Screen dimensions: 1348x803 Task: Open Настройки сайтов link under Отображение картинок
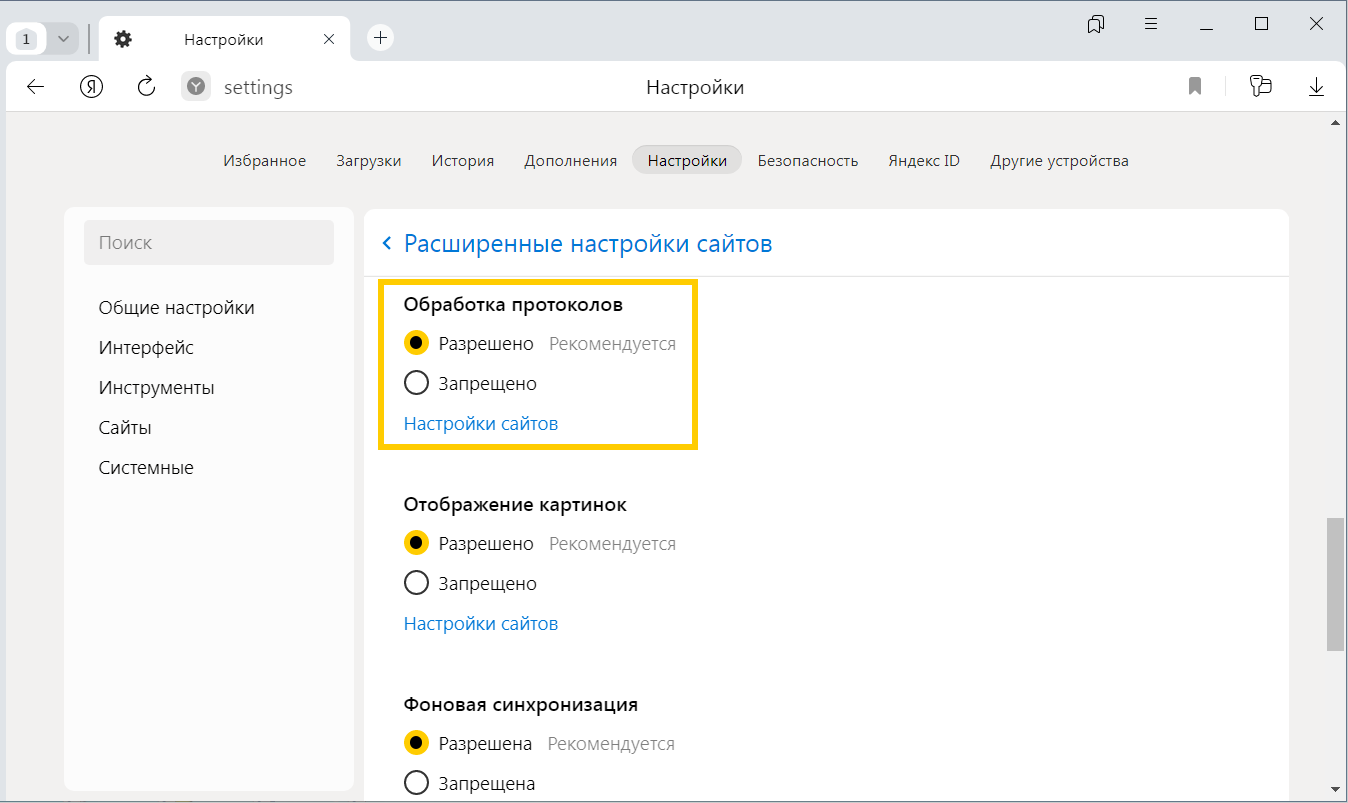click(480, 623)
